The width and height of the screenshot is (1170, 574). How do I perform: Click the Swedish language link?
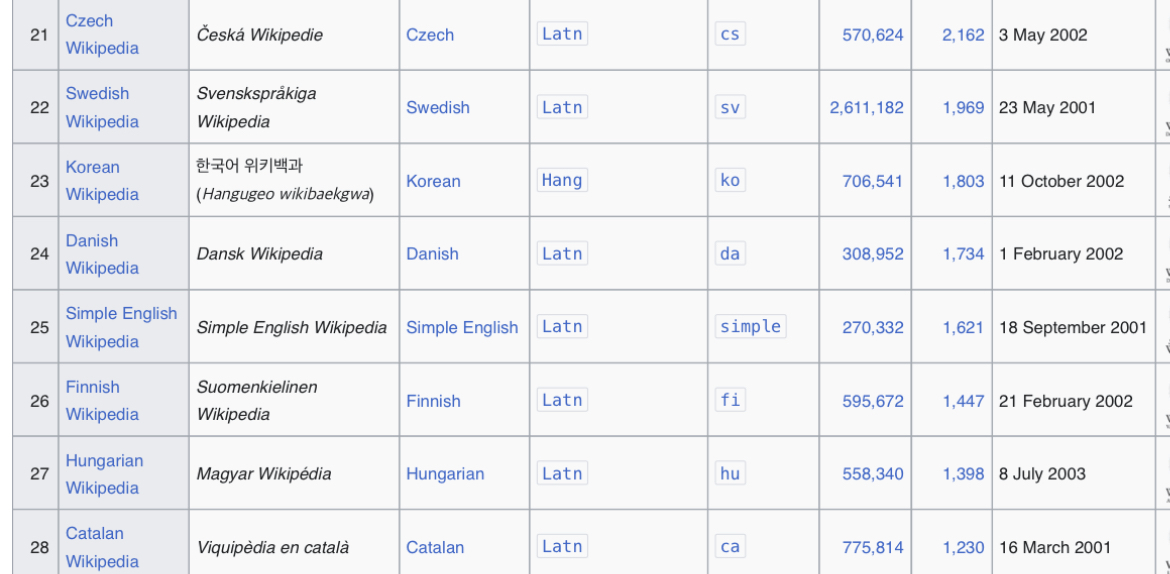click(x=437, y=108)
